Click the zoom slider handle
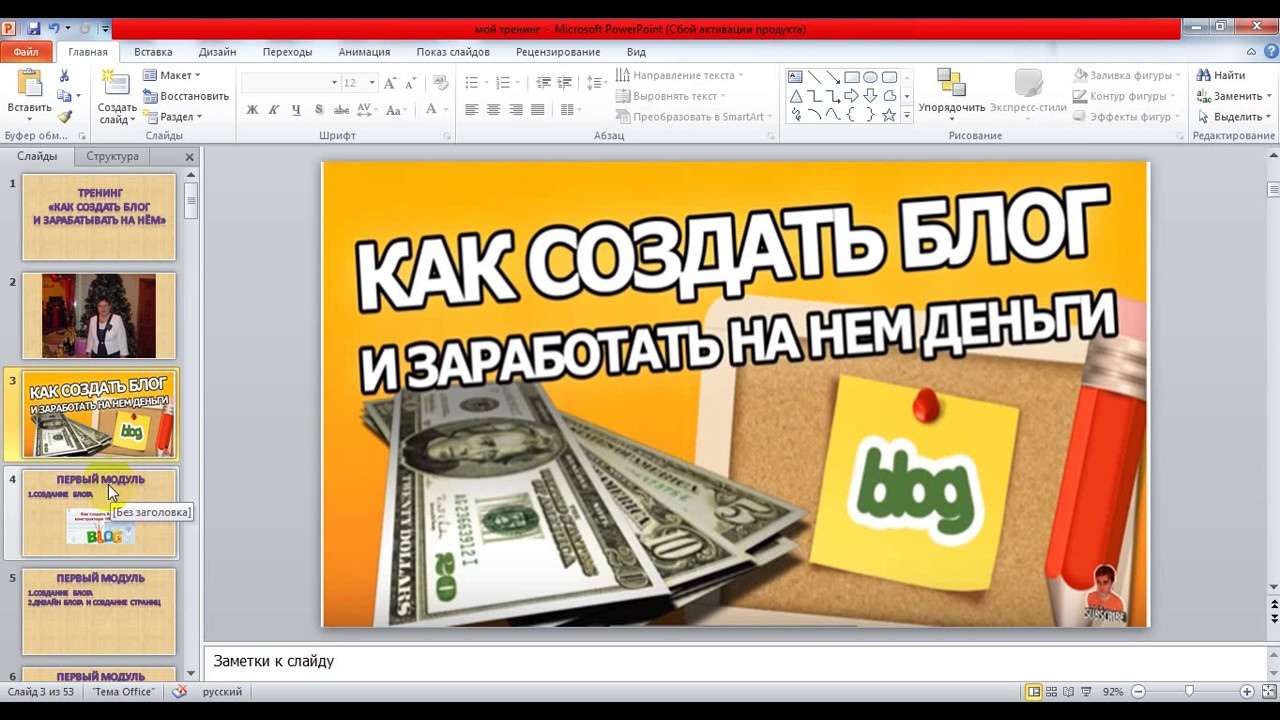The width and height of the screenshot is (1280, 720). [x=1189, y=692]
